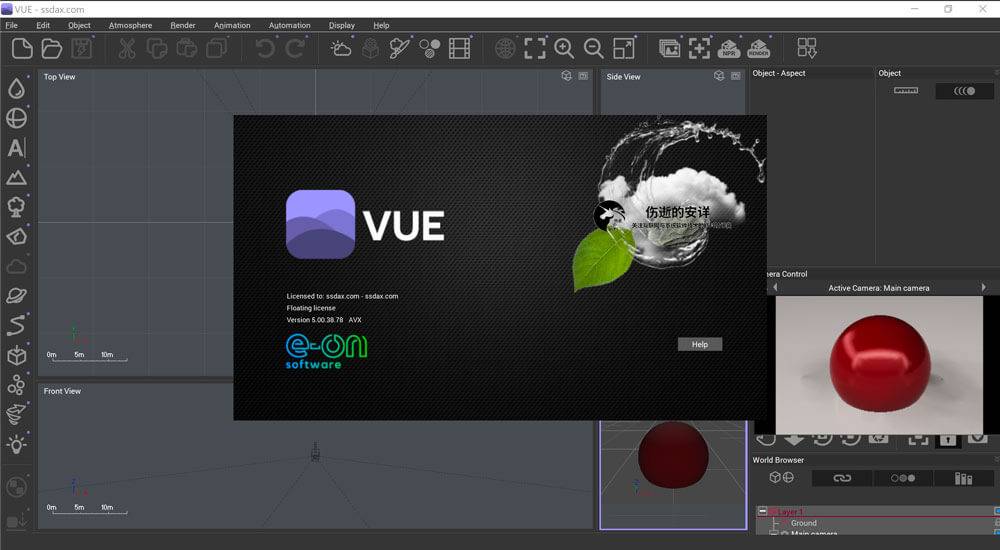
Task: Click the Copy icon in the toolbar
Action: (x=157, y=48)
